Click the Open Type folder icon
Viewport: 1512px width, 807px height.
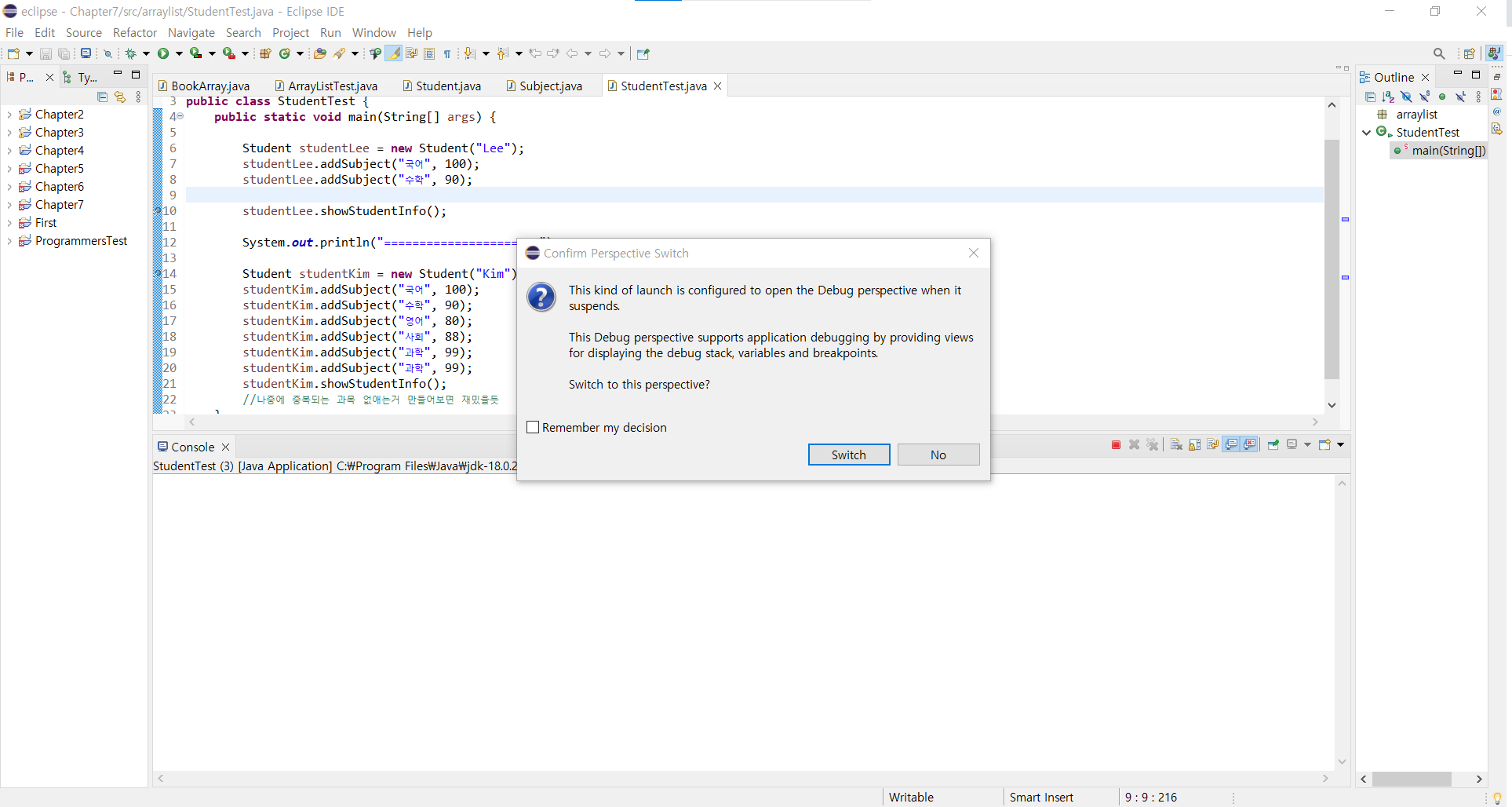click(x=319, y=53)
